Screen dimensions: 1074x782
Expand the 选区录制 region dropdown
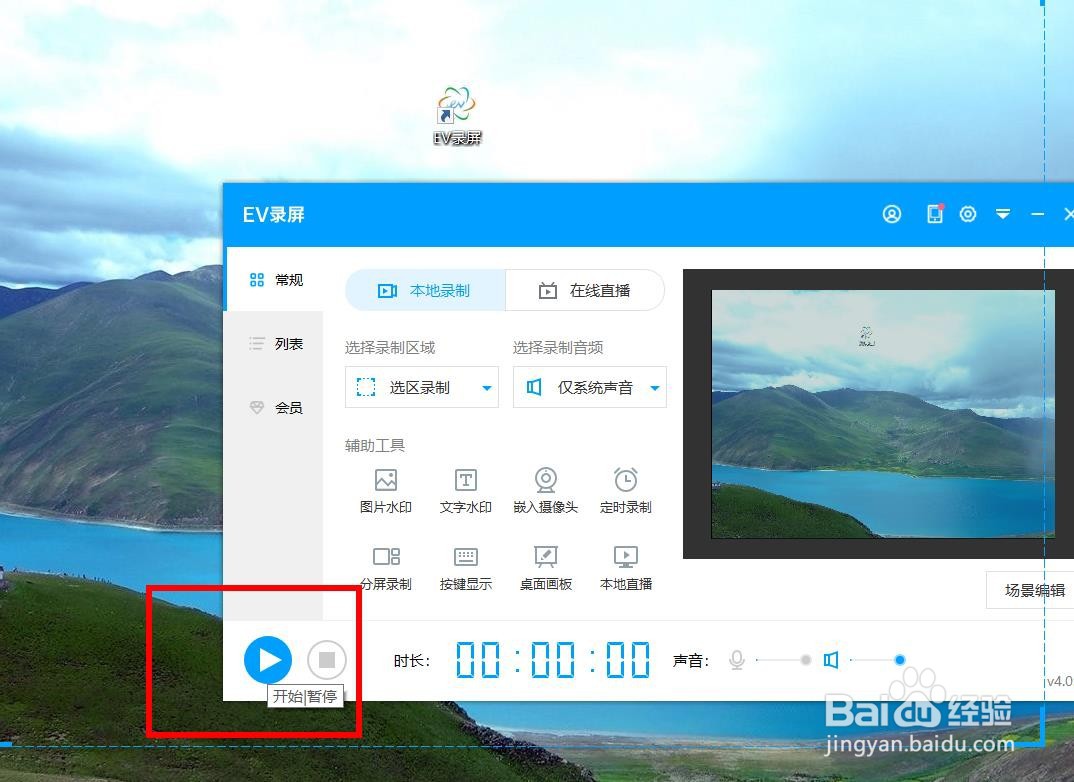click(422, 388)
